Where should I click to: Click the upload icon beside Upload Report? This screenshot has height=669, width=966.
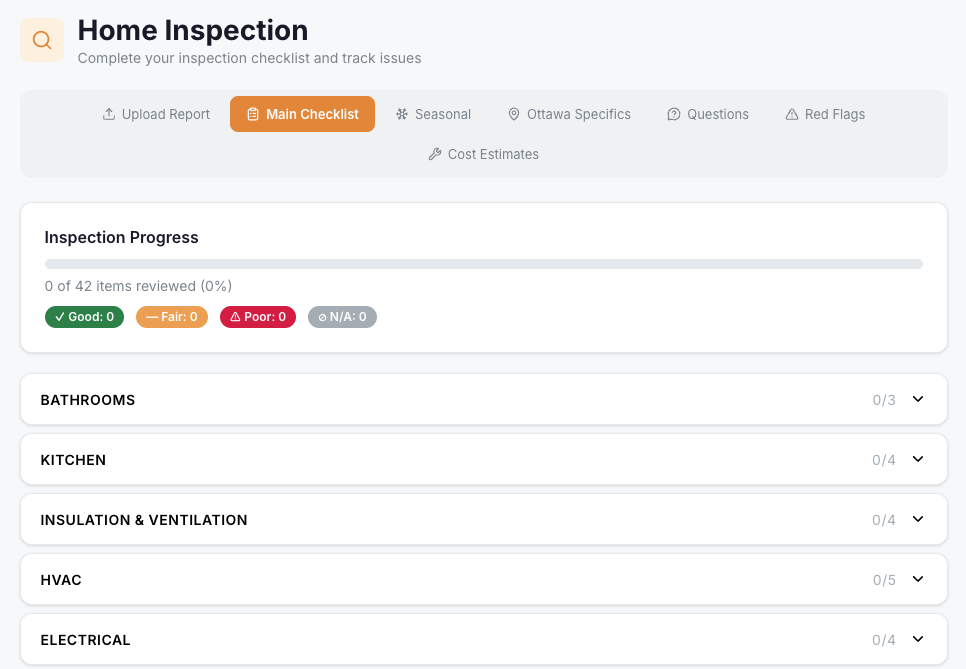(108, 114)
